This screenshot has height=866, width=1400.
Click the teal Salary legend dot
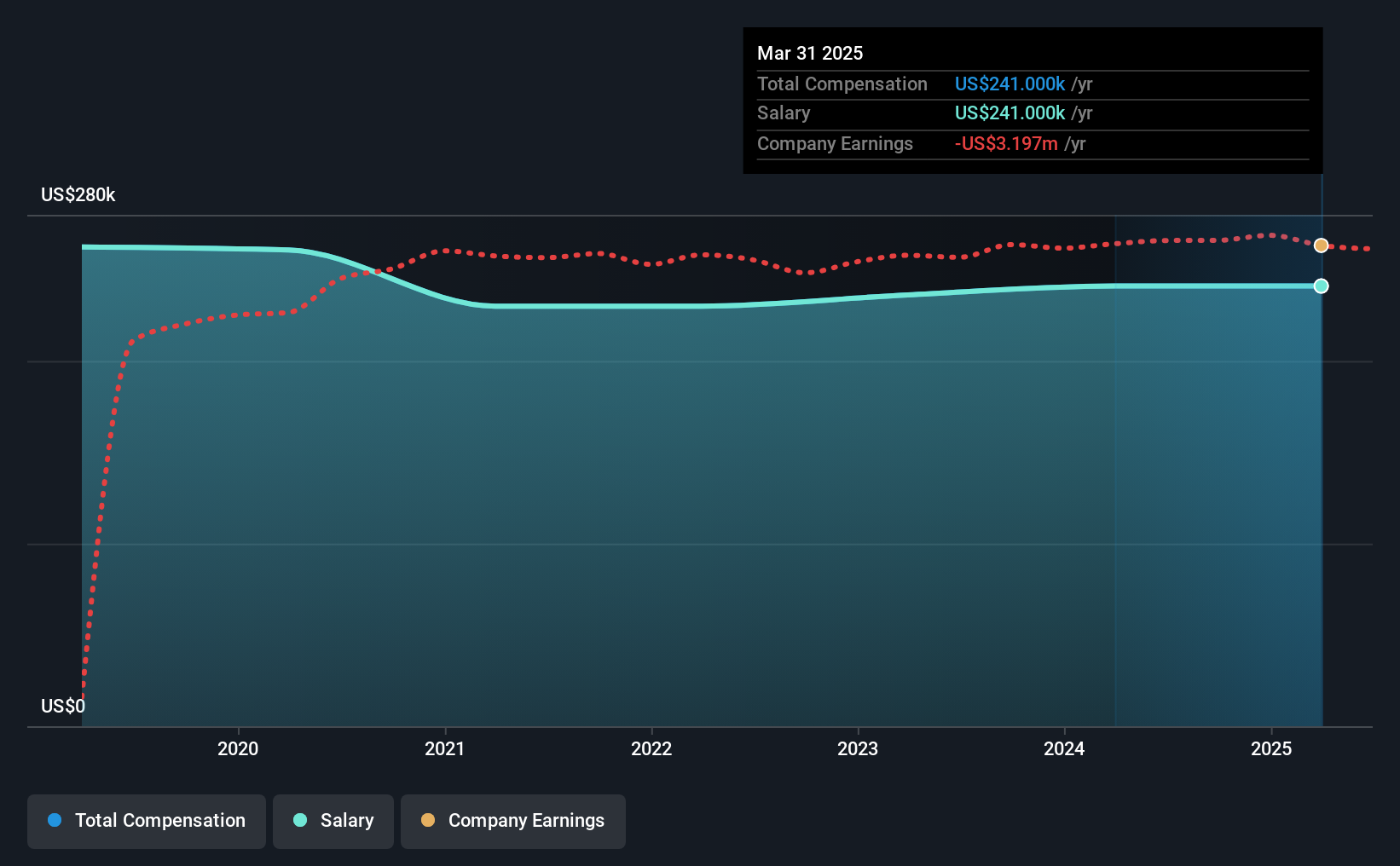pos(300,820)
